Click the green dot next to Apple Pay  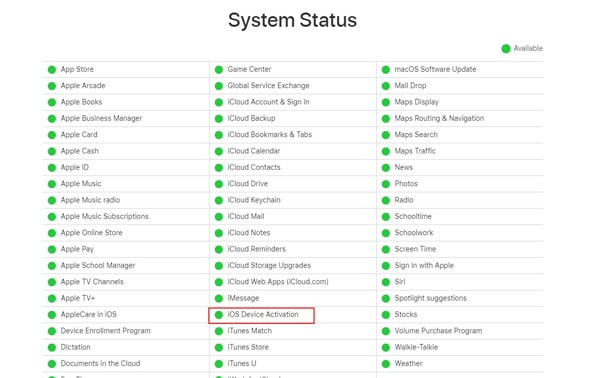pyautogui.click(x=52, y=249)
